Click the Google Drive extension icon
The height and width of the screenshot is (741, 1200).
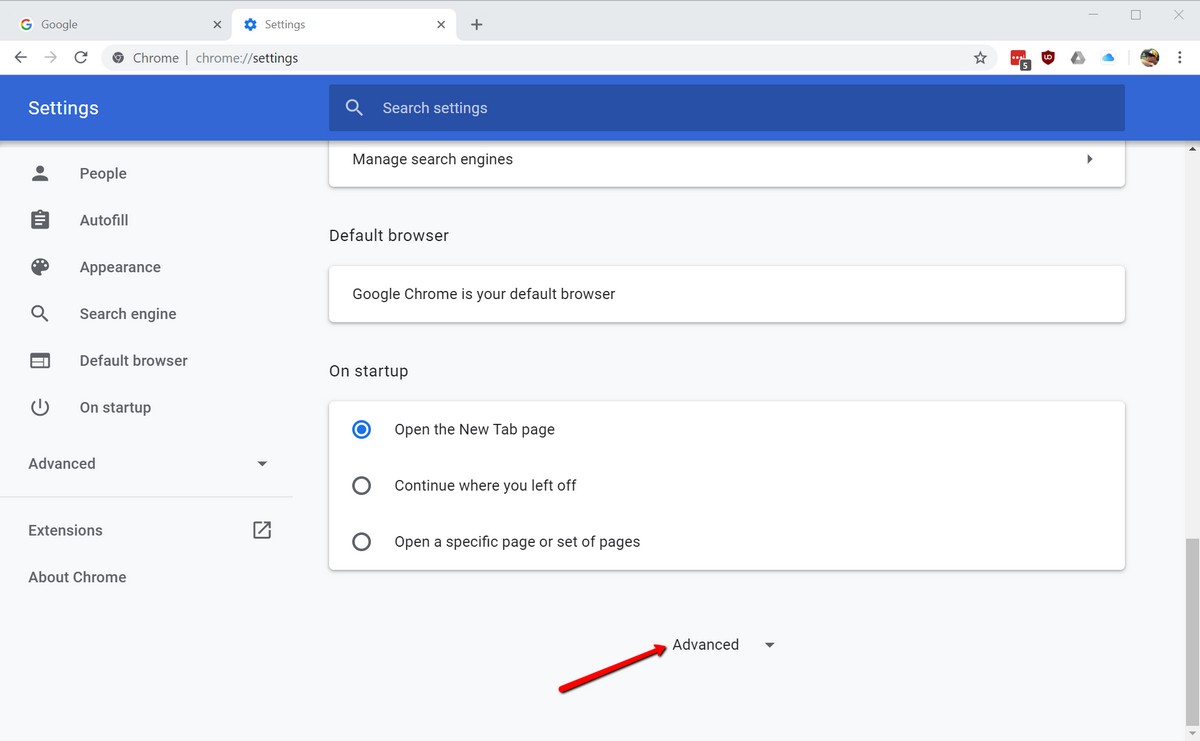[1078, 58]
